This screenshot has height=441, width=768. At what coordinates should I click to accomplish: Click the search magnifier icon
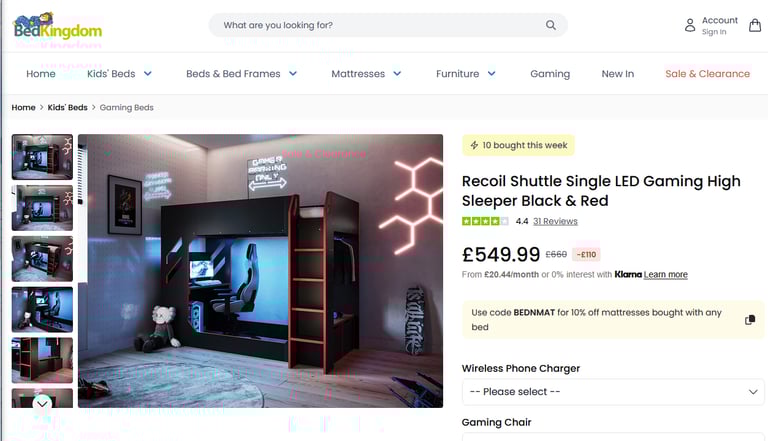pos(551,25)
